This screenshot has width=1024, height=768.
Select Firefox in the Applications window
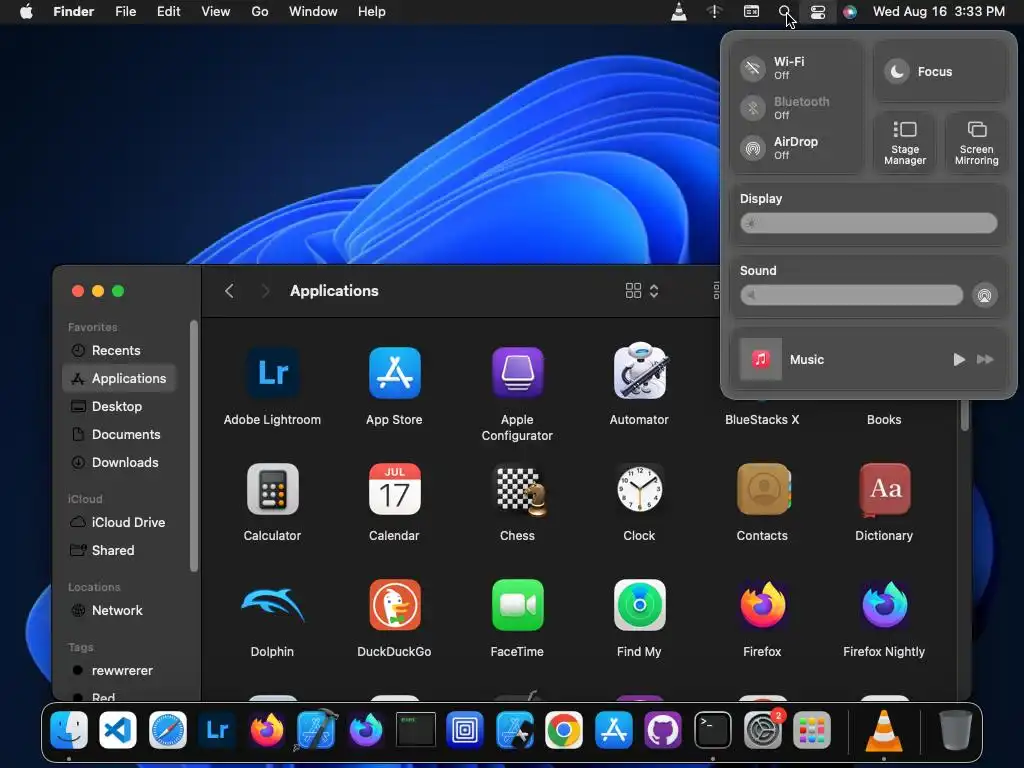pyautogui.click(x=762, y=605)
